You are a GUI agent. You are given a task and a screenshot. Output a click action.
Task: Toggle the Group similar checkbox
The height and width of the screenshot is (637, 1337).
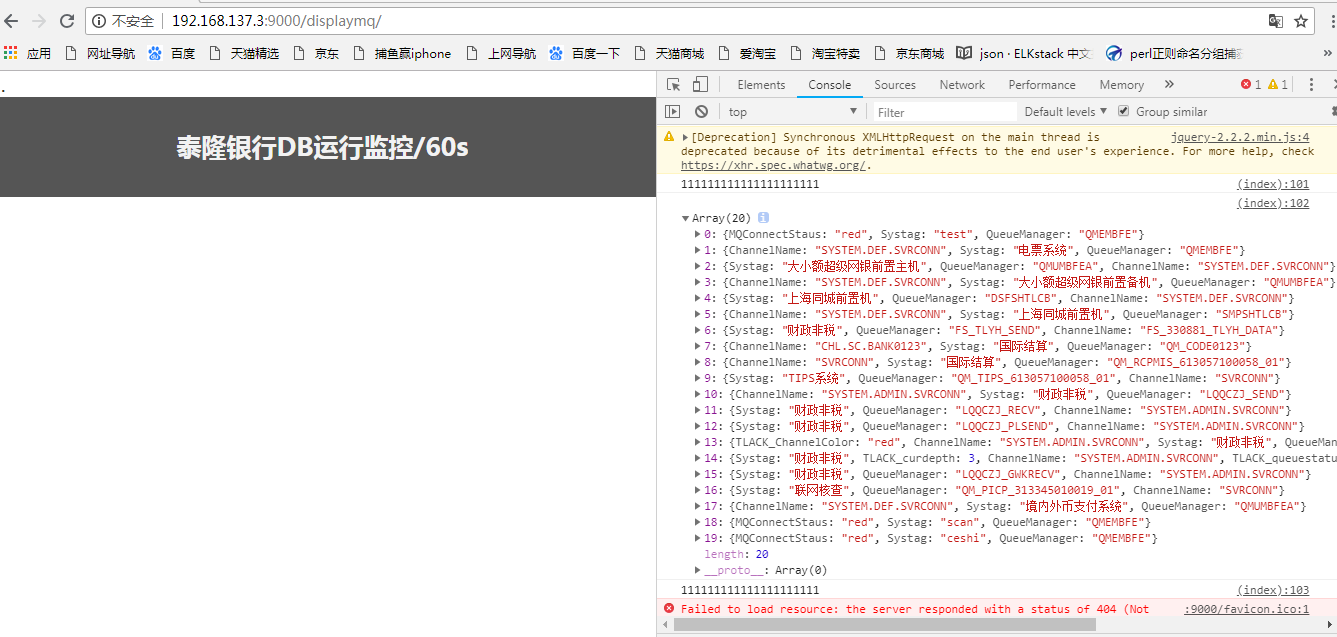[1124, 111]
